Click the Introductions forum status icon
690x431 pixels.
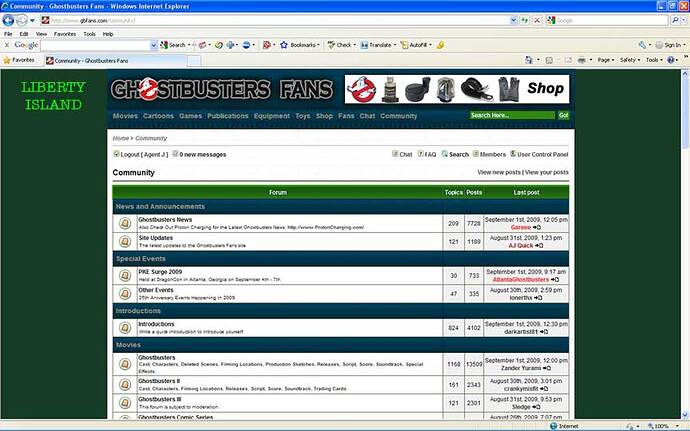tap(125, 328)
